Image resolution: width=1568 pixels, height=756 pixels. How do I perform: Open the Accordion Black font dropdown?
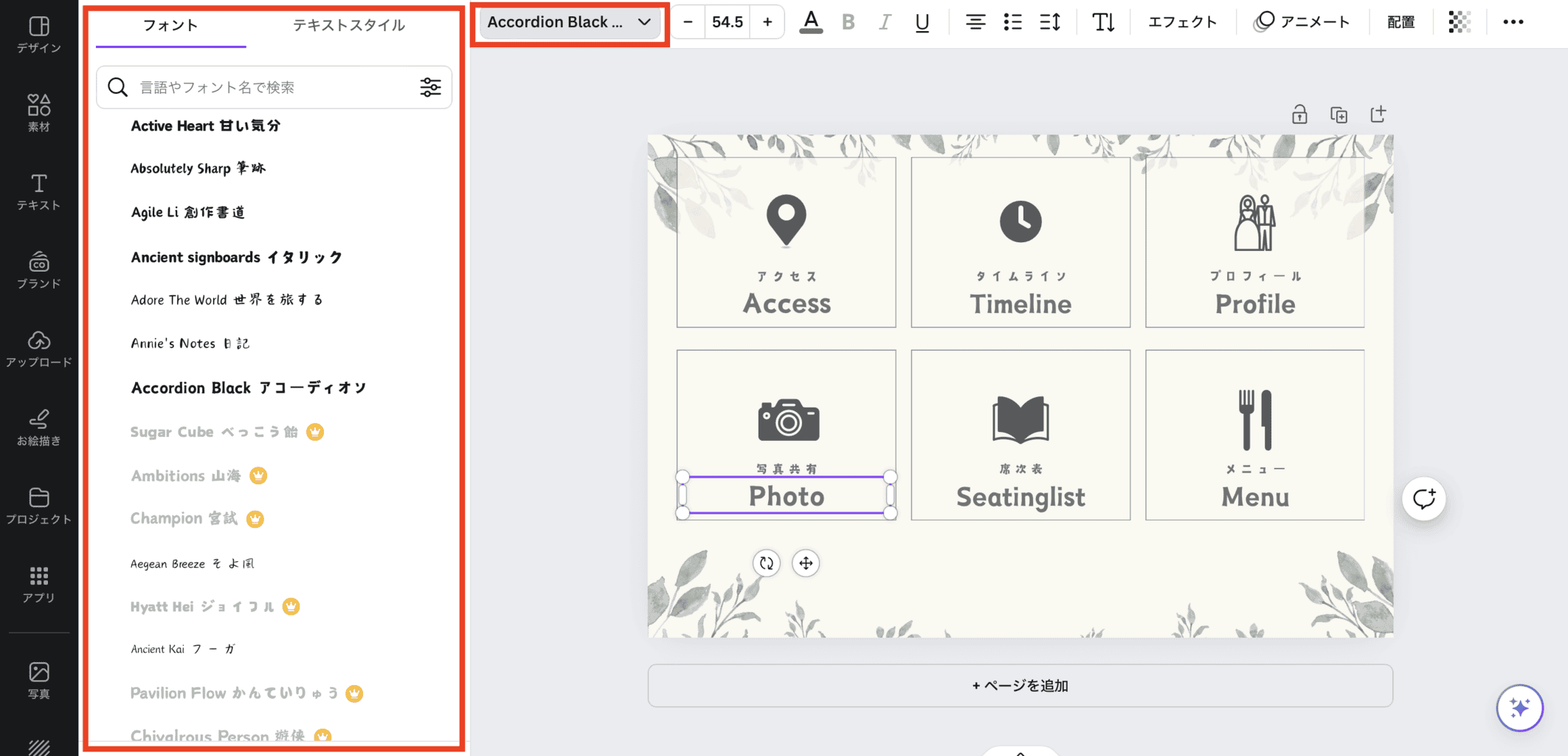[569, 22]
